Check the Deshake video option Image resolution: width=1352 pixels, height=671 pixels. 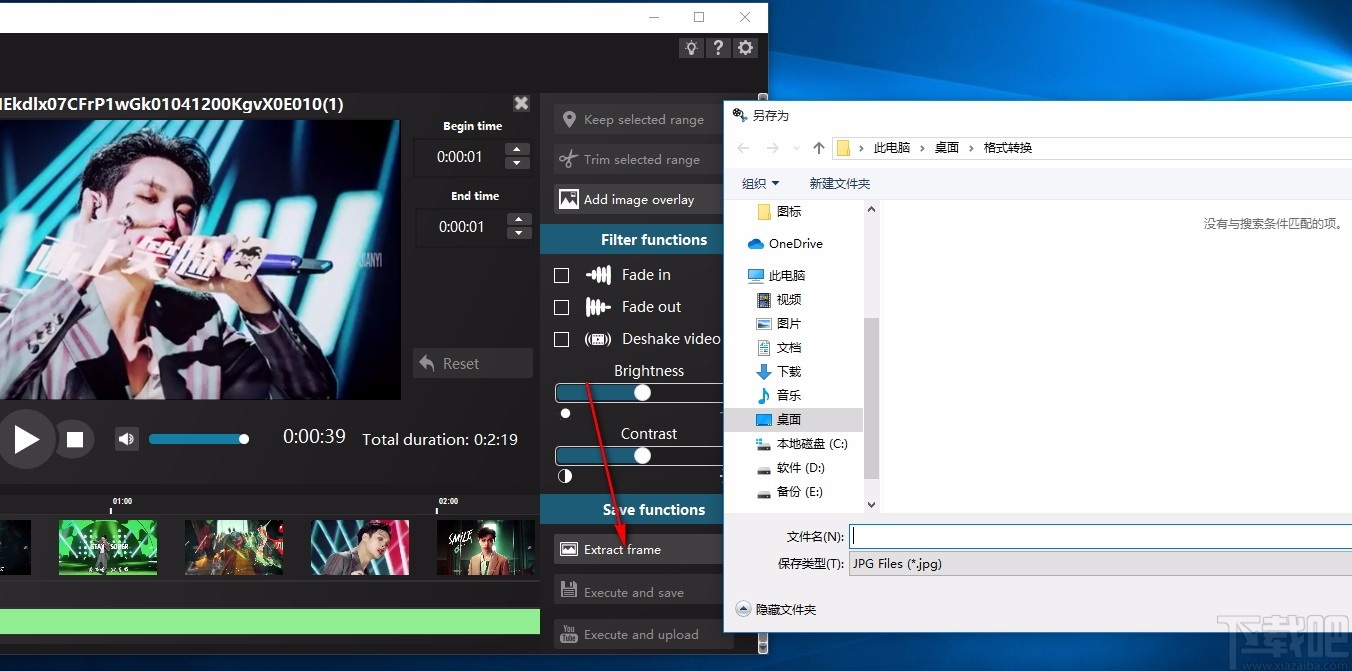pos(561,339)
